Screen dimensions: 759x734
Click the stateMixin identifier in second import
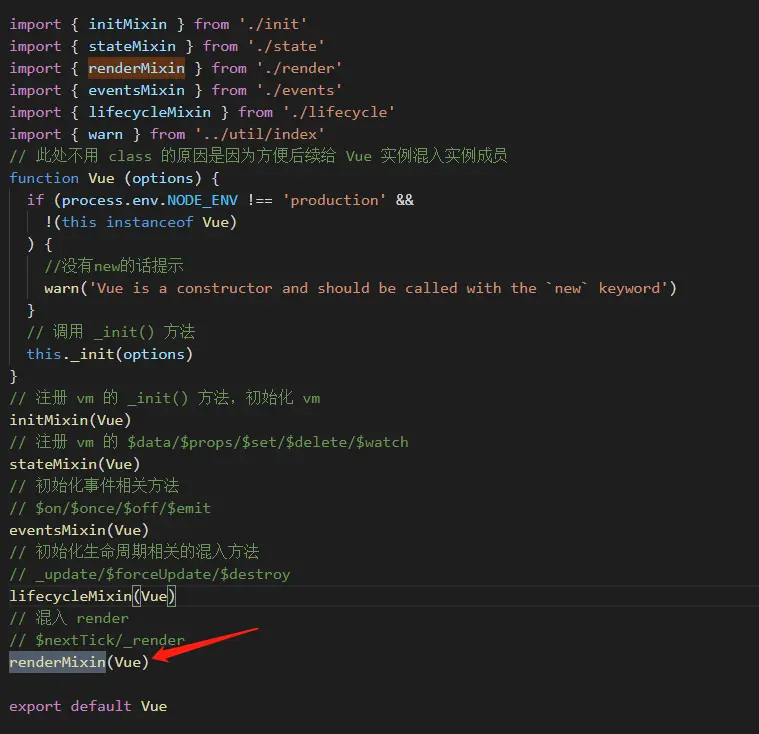[x=132, y=46]
